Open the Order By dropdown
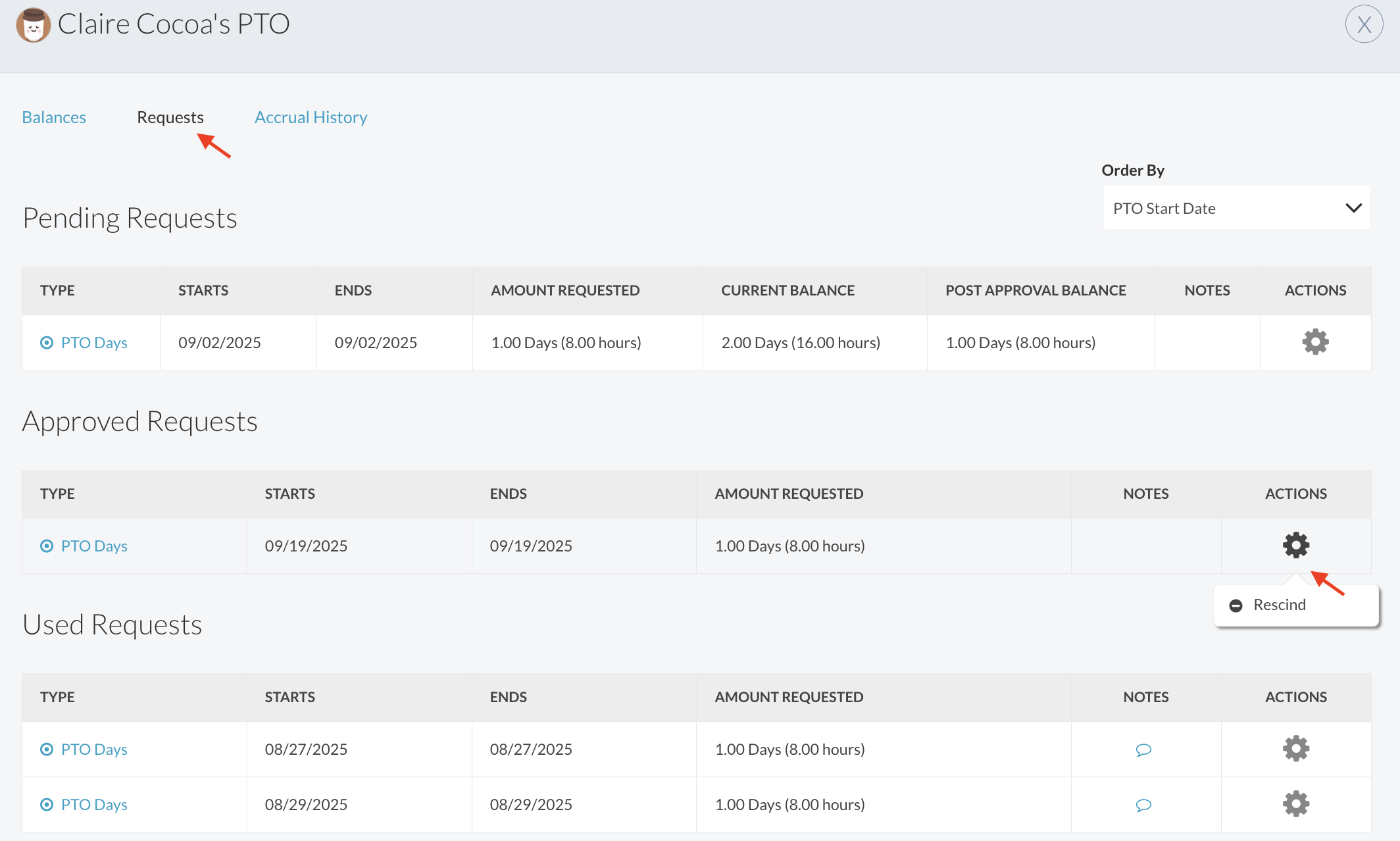 tap(1236, 209)
